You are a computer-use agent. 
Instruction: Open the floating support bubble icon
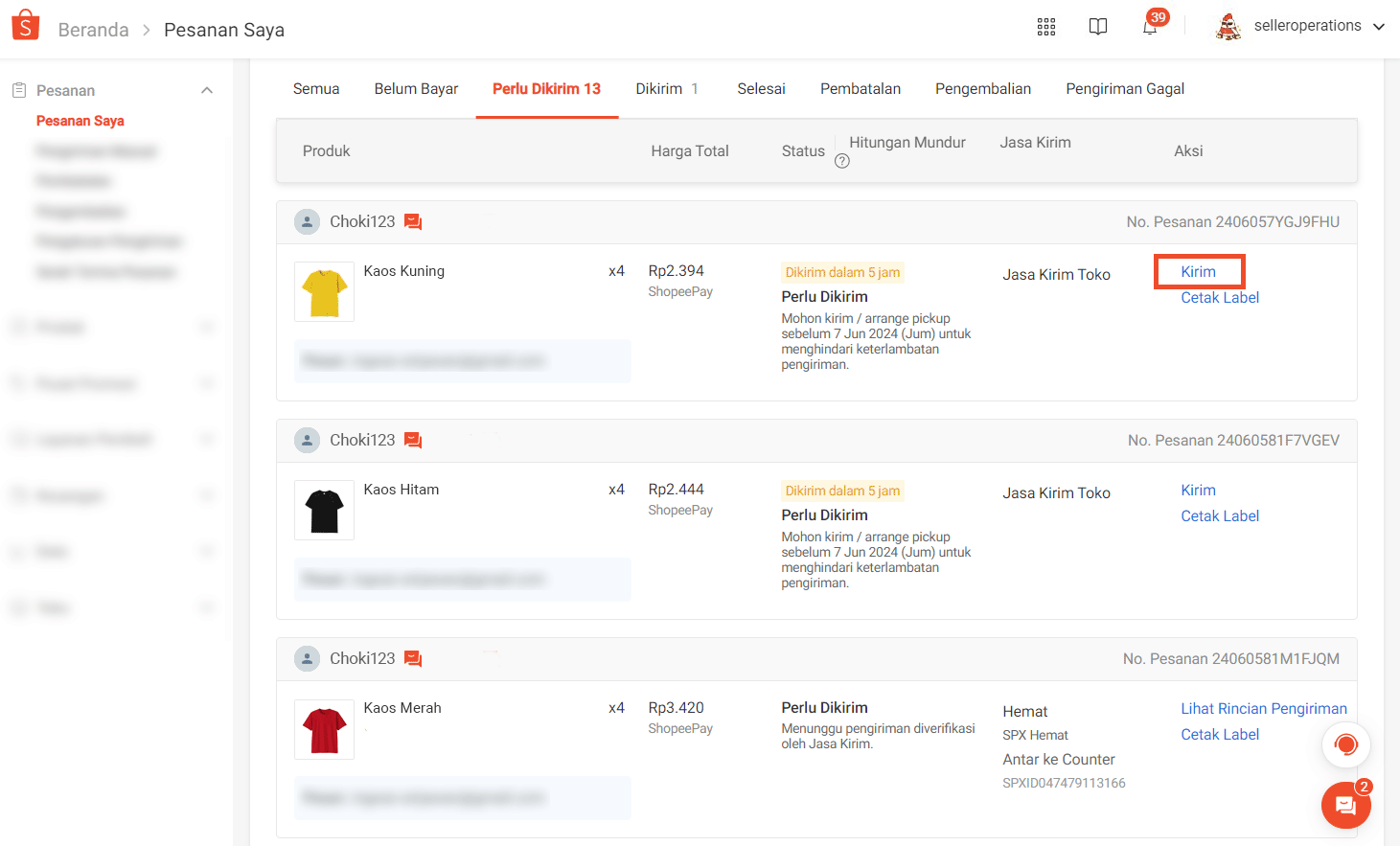point(1346,744)
